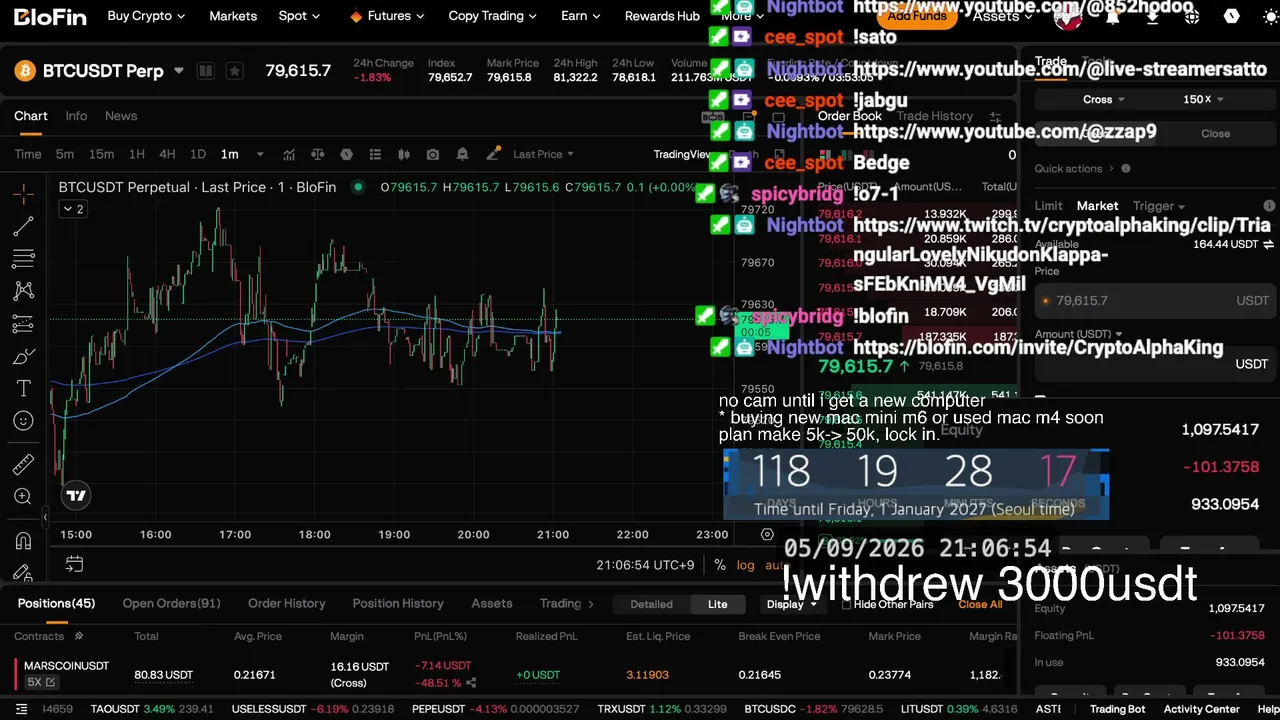Image resolution: width=1280 pixels, height=720 pixels.
Task: Toggle the magnet snap mode
Action: 24,541
